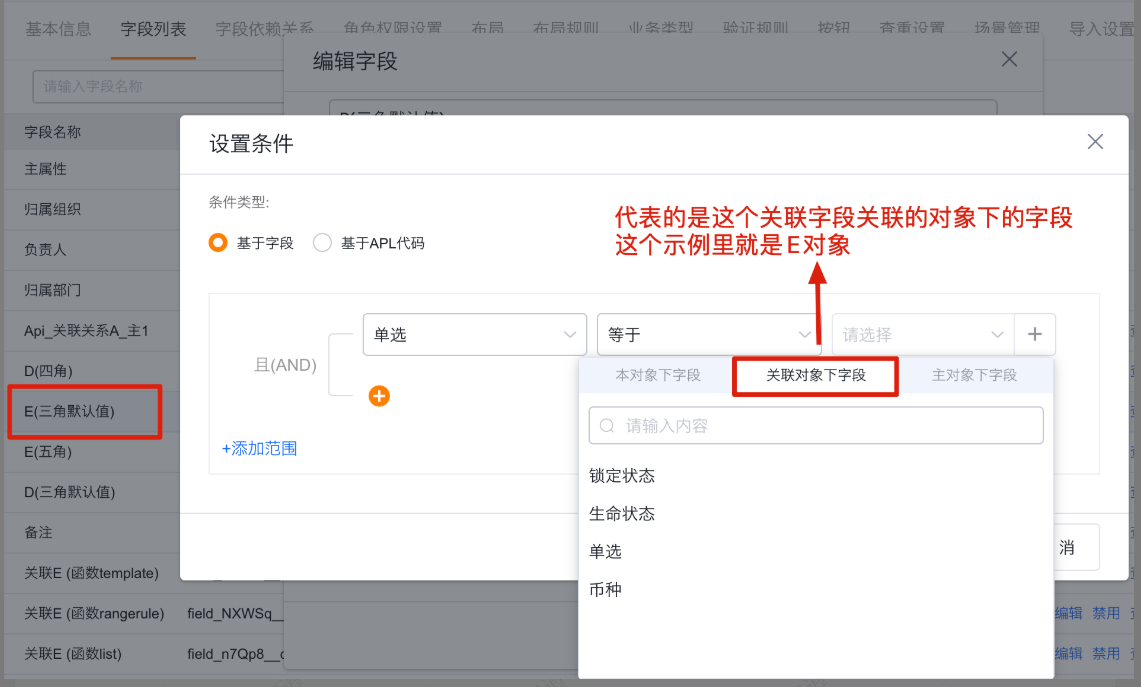1141x687 pixels.
Task: Open the 基本信息 tab
Action: (58, 29)
